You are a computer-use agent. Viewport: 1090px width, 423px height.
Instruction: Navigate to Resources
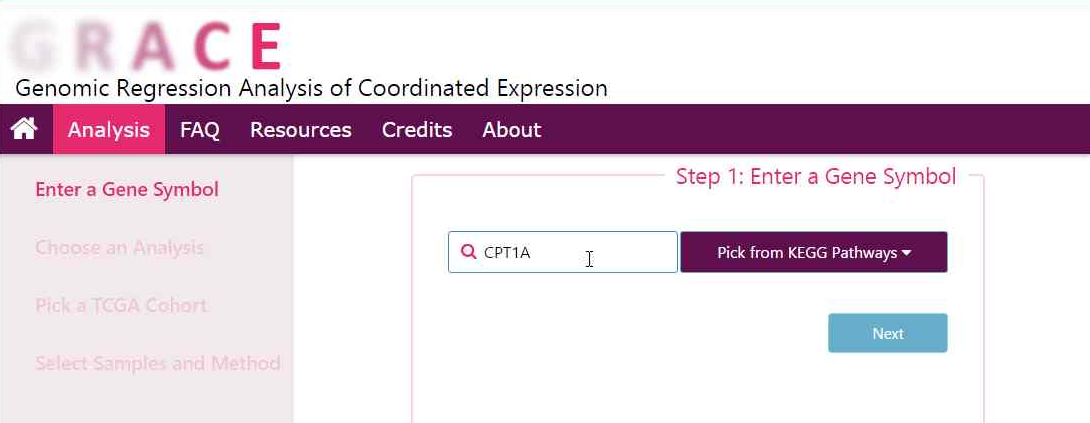pyautogui.click(x=300, y=130)
